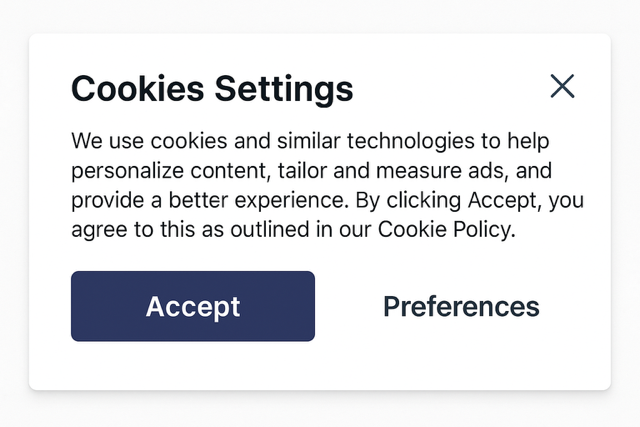
Task: Click the Cookies Settings heading
Action: (212, 89)
